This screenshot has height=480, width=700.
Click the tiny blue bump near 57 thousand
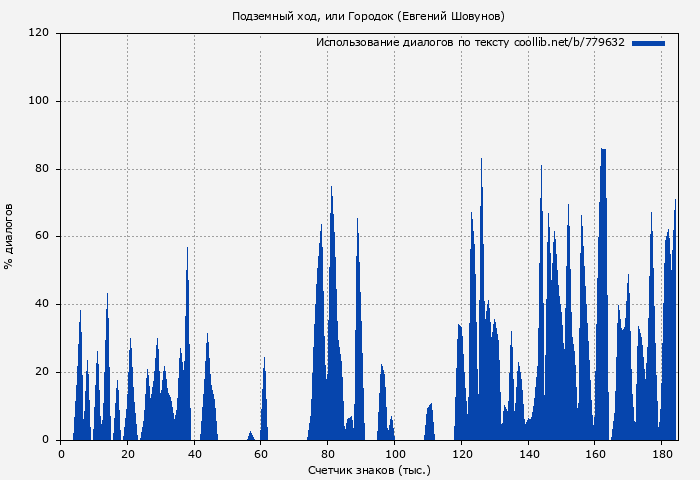point(250,436)
